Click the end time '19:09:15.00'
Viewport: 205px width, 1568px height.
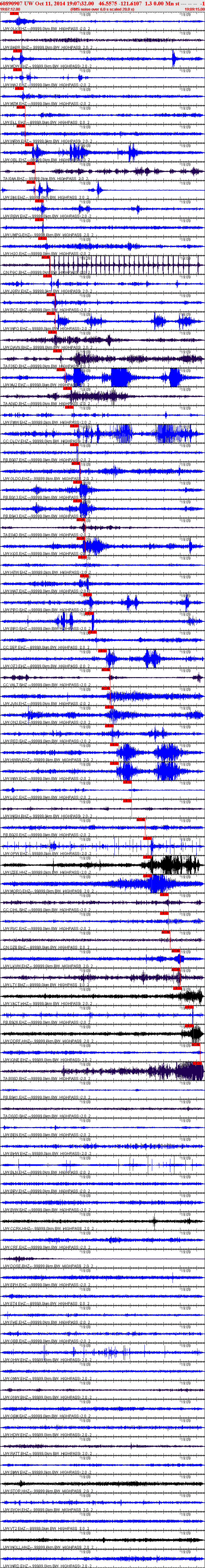(x=194, y=9)
